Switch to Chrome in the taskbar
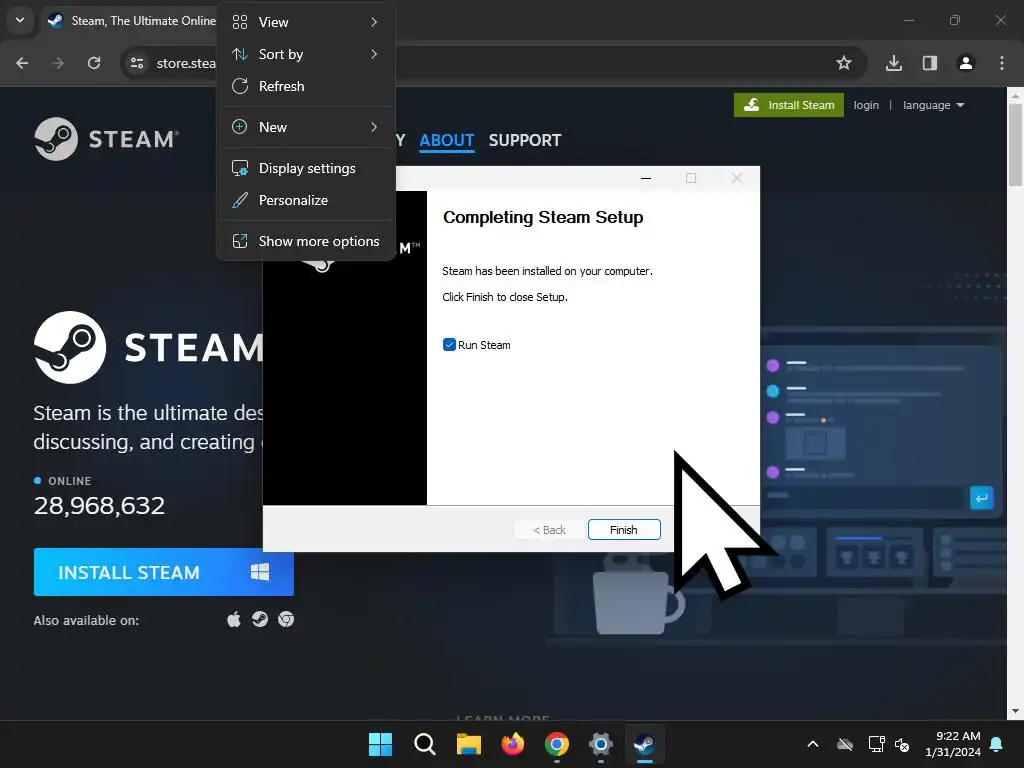Screen dimensions: 1024x768 point(556,744)
